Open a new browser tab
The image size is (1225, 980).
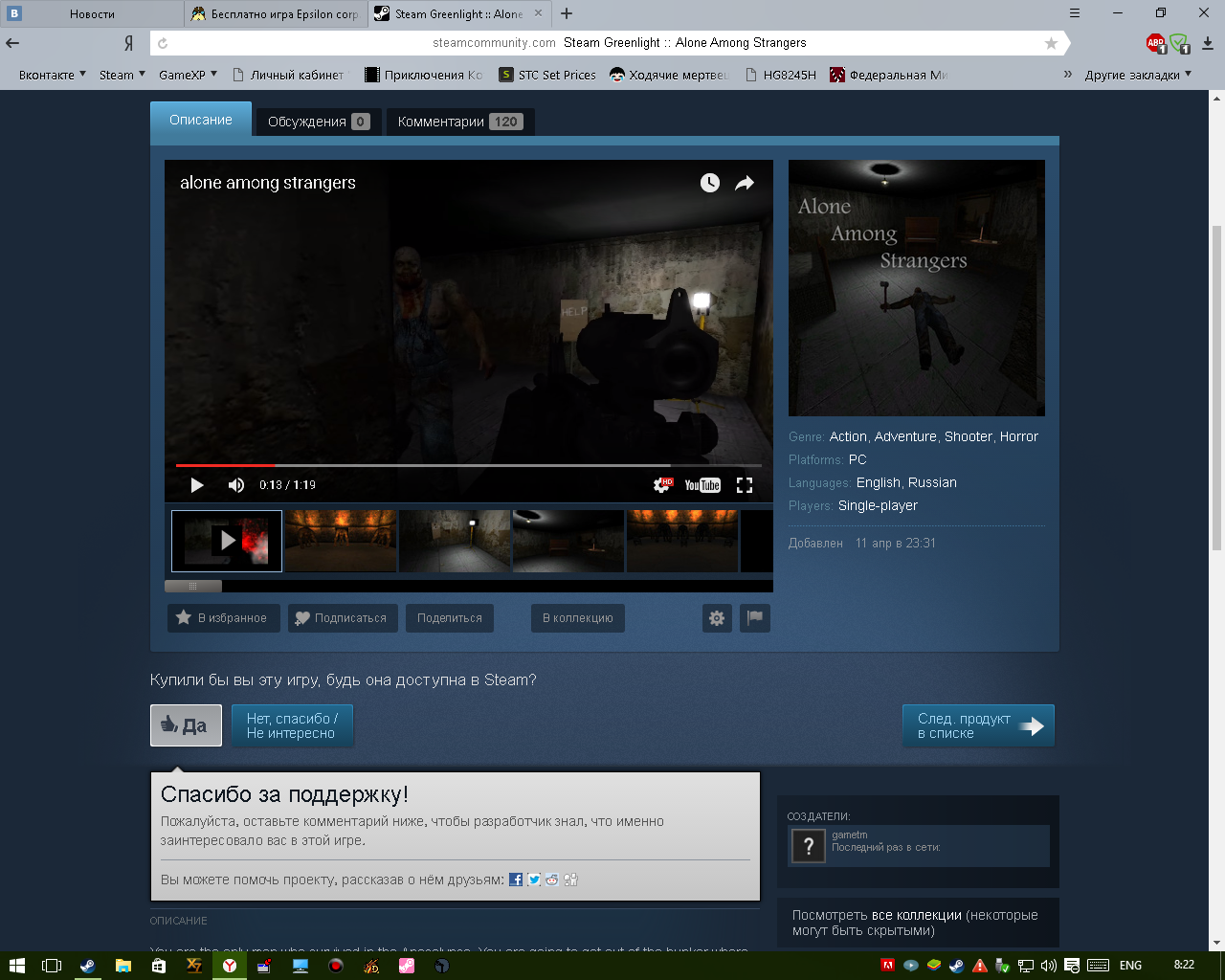pos(567,13)
